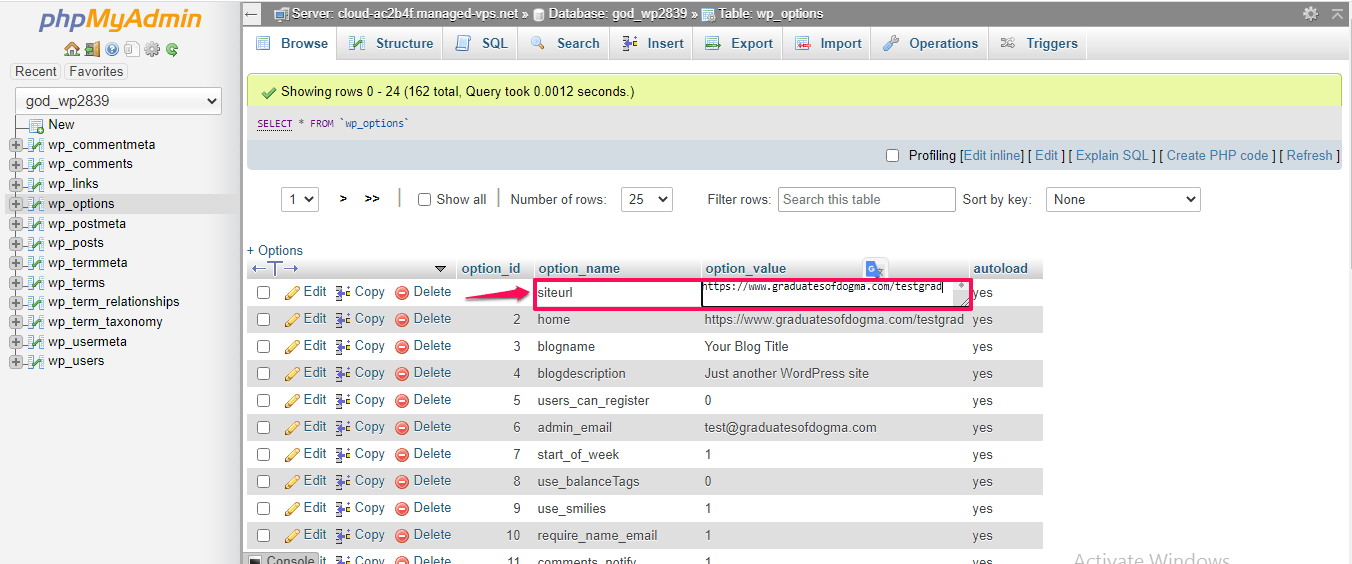This screenshot has height=564, width=1352.
Task: Expand the wp_postmeta tree node
Action: coord(15,224)
